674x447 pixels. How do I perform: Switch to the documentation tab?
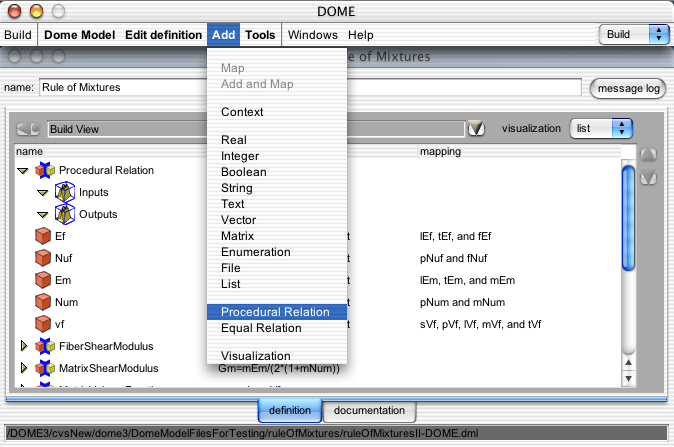369,410
